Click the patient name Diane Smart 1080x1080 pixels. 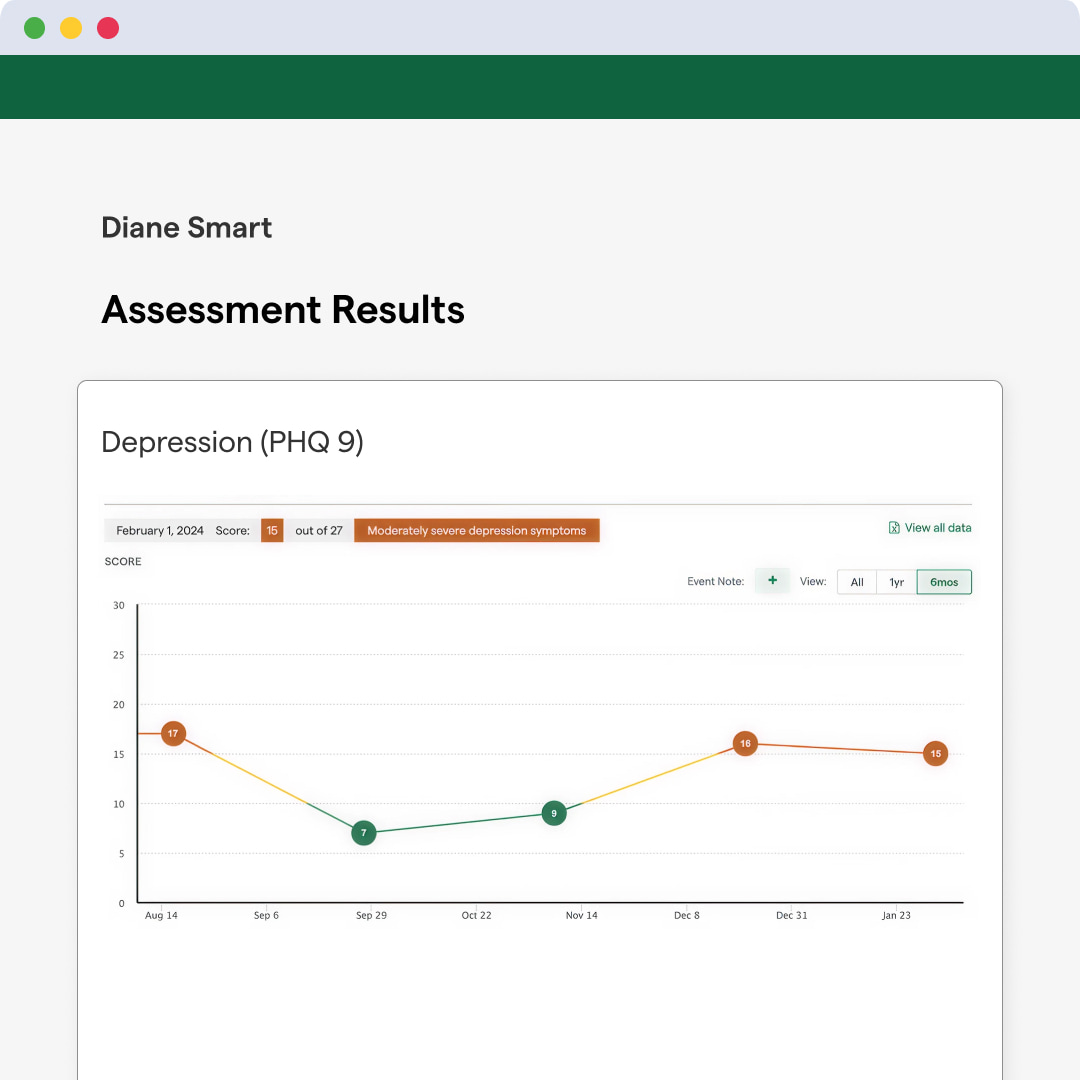[187, 228]
